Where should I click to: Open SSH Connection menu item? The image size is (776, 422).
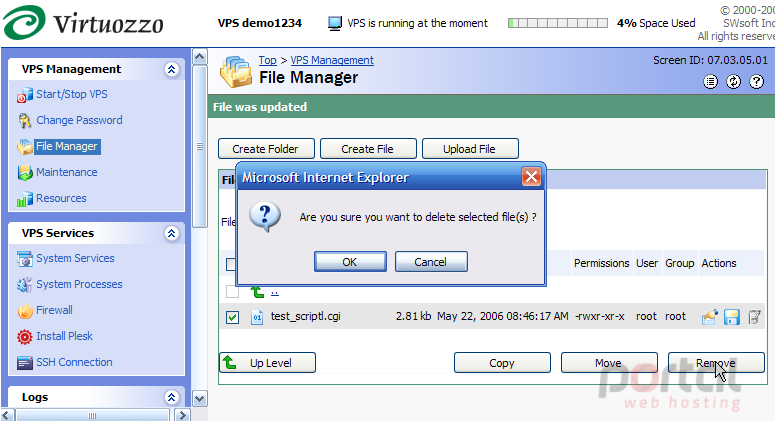click(74, 362)
